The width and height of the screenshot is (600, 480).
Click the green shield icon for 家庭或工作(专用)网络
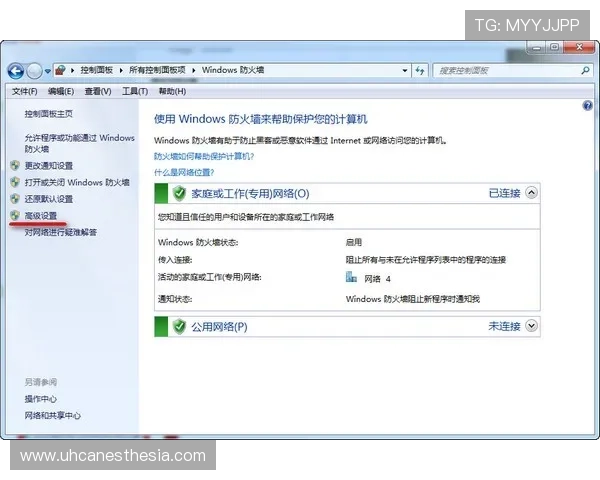pos(179,193)
